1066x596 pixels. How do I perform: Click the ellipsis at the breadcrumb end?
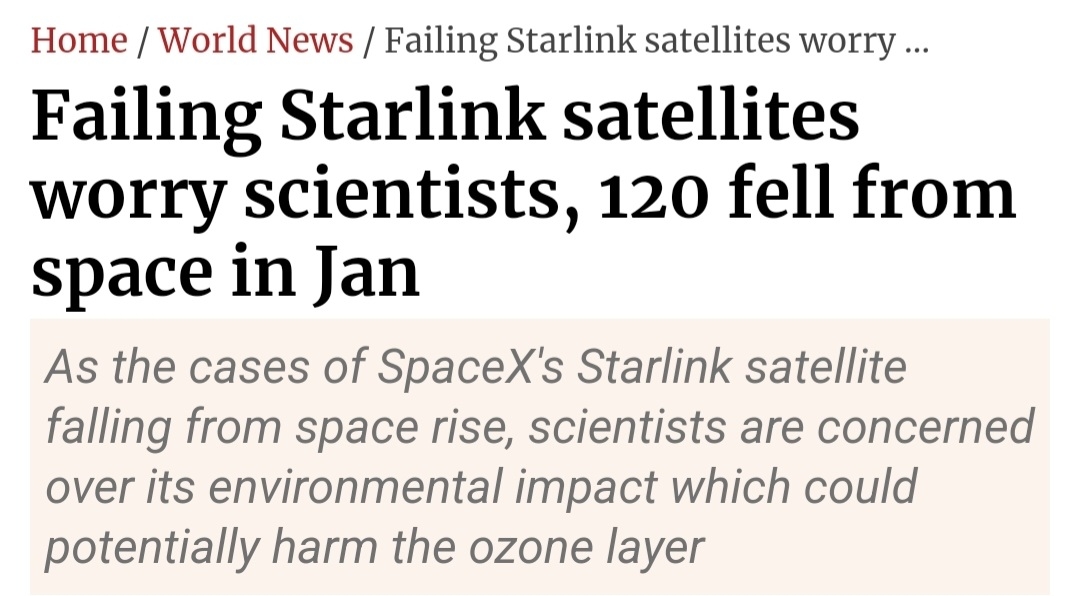tap(914, 45)
